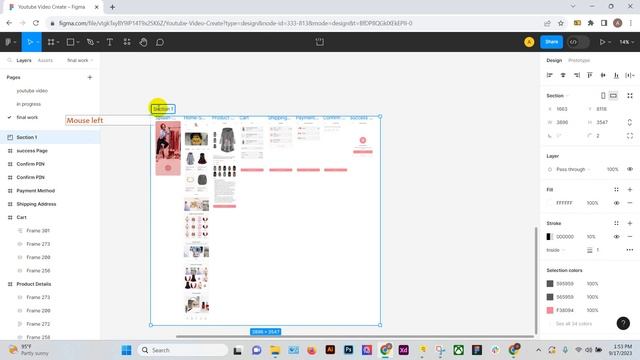Select the youtube video page
Image resolution: width=640 pixels, height=360 pixels.
tap(32, 91)
